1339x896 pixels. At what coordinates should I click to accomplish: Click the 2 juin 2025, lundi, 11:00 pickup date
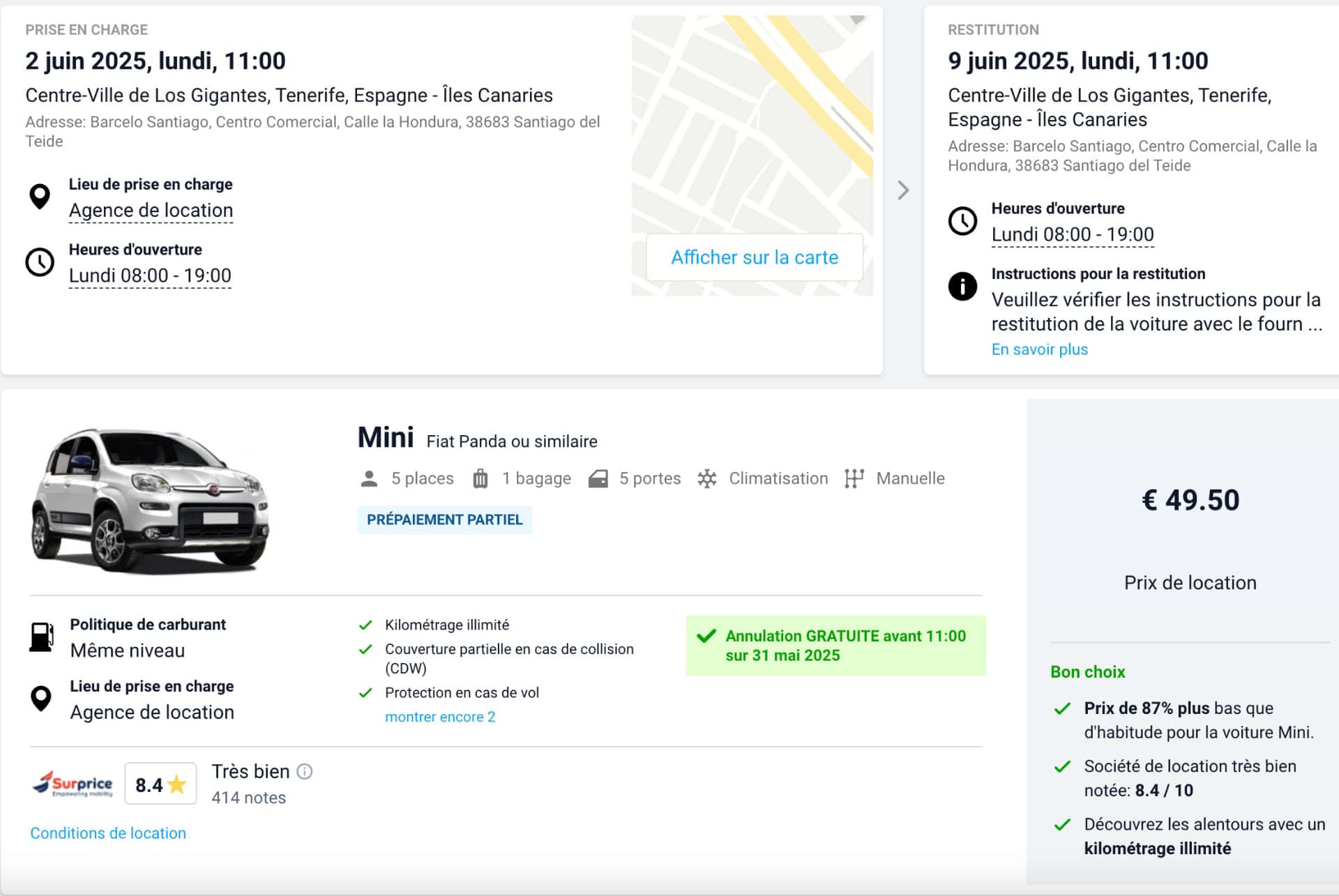coord(156,61)
